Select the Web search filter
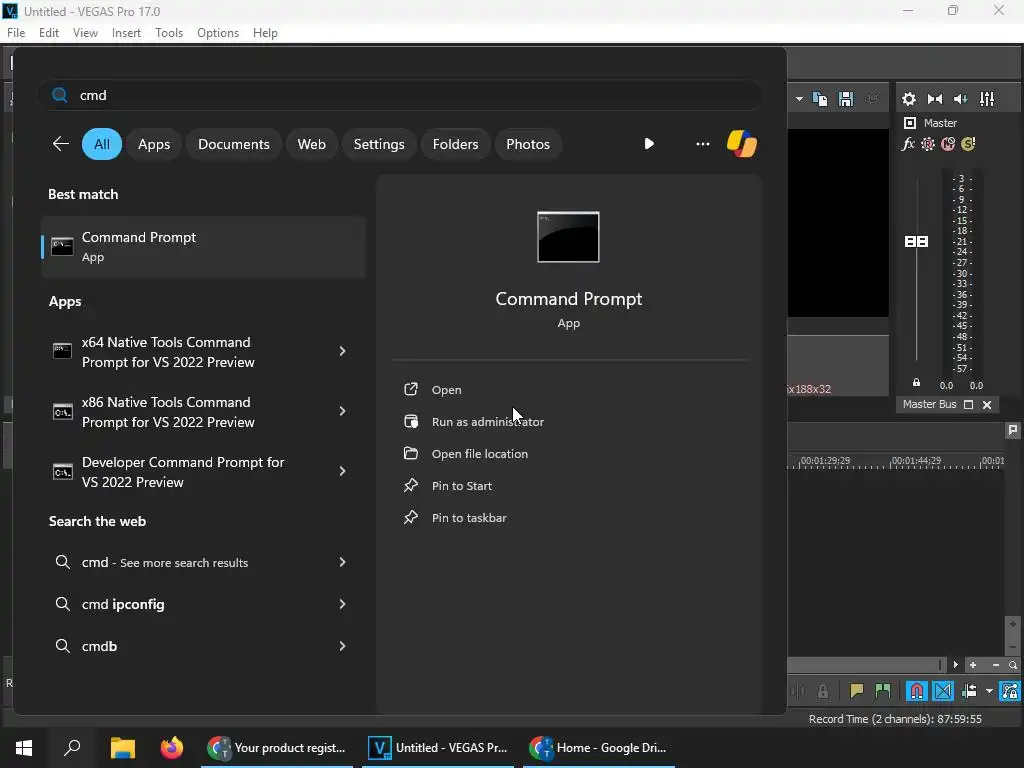The image size is (1024, 768). [x=312, y=144]
